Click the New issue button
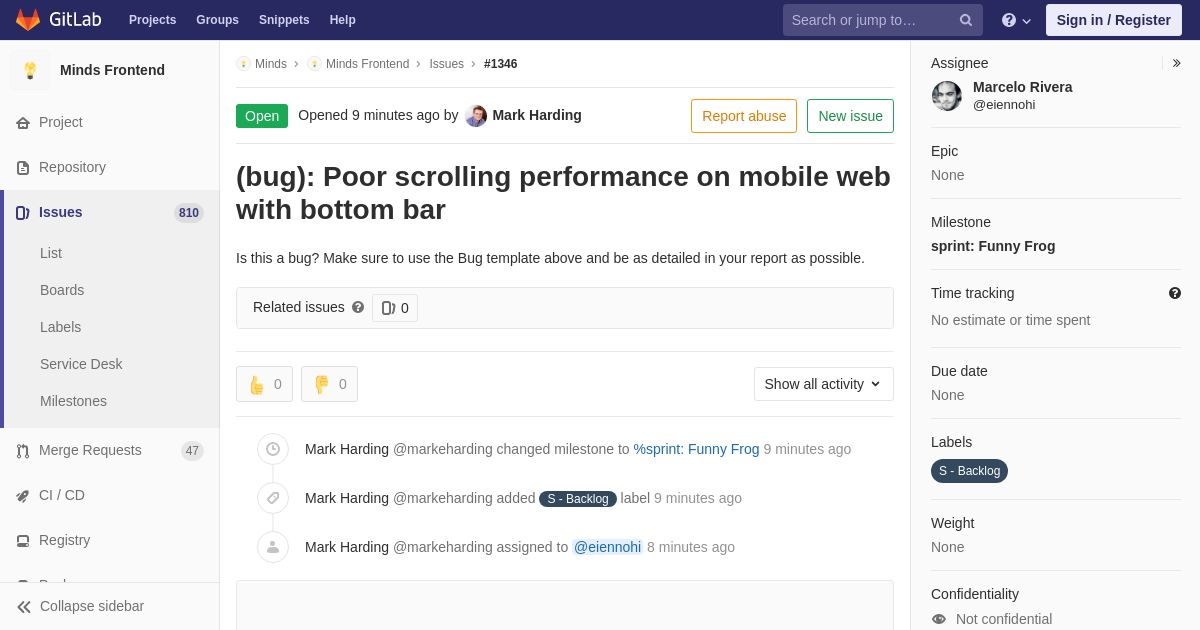 850,116
